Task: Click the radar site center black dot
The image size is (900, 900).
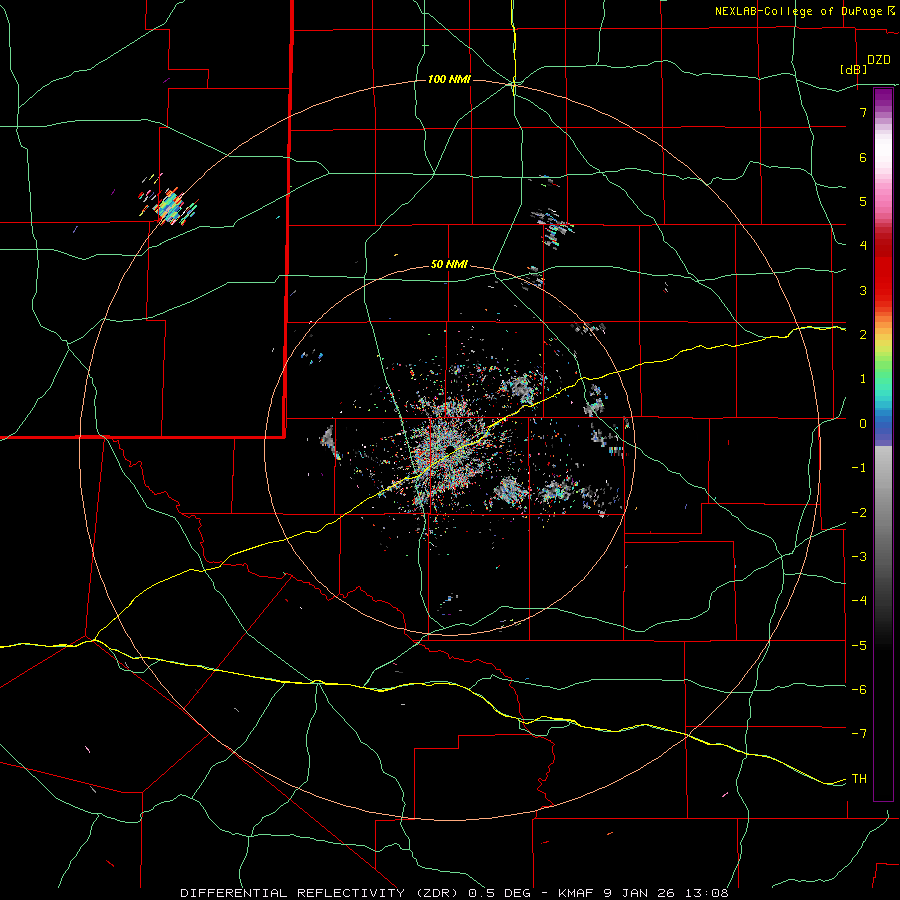Action: point(451,448)
